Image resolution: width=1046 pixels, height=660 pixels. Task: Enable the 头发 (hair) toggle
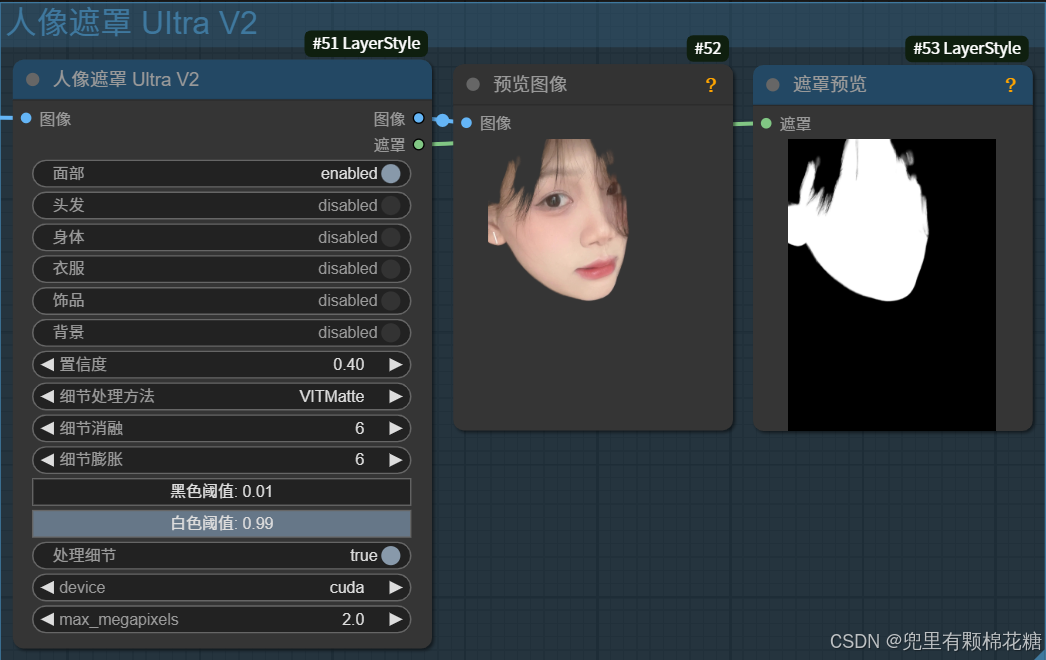pyautogui.click(x=390, y=206)
